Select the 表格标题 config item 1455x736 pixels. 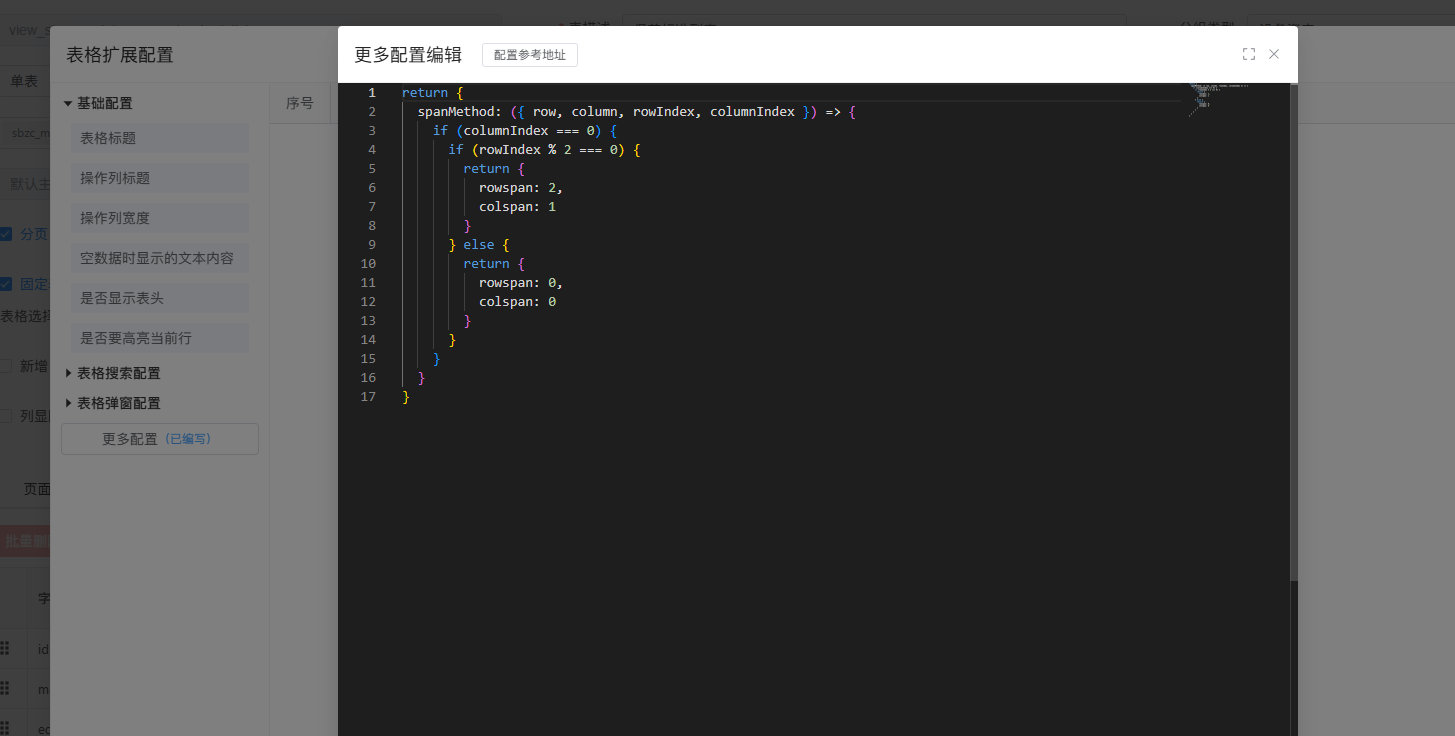(160, 138)
